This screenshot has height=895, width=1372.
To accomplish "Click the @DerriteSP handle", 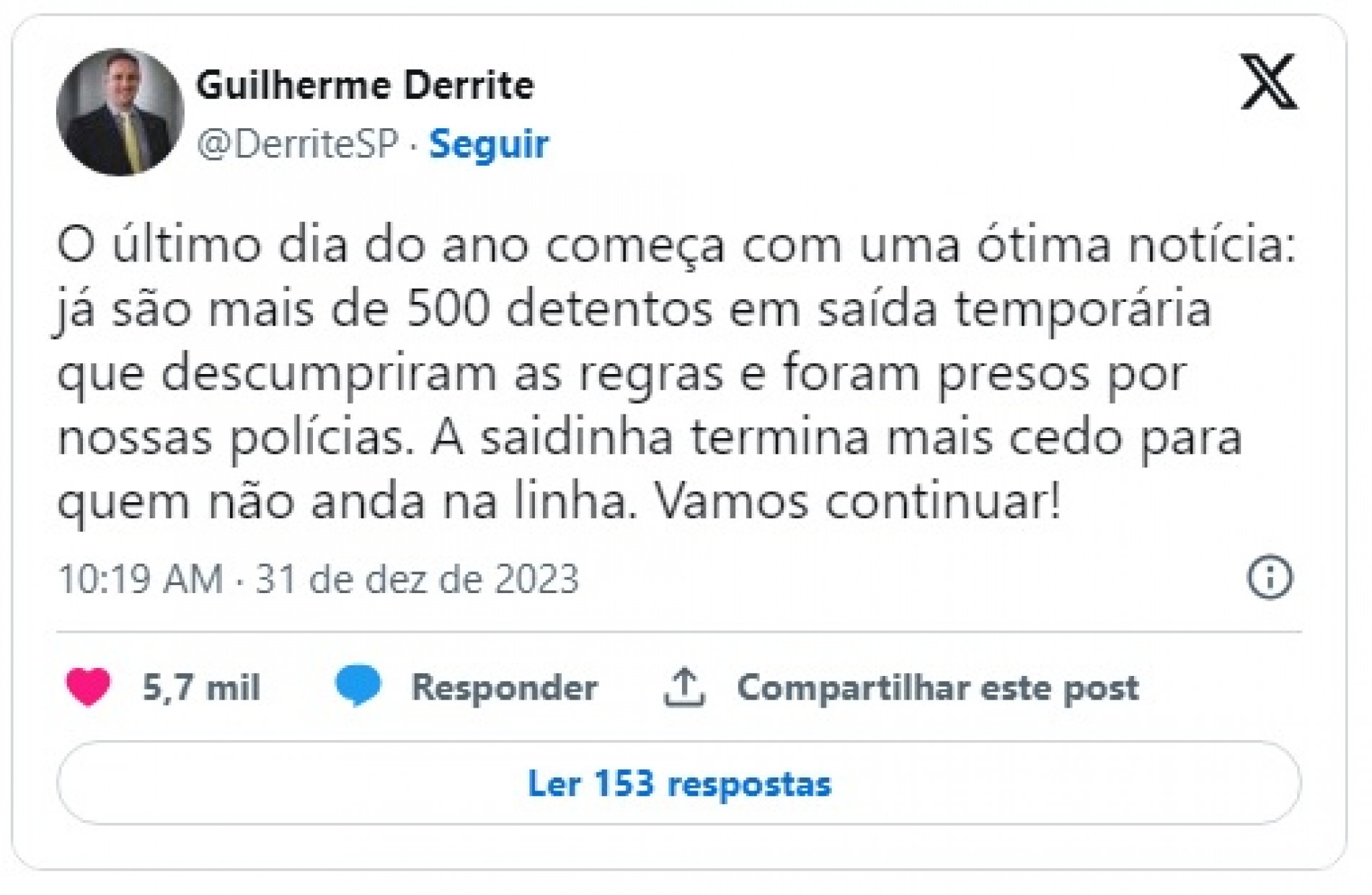I will point(297,143).
